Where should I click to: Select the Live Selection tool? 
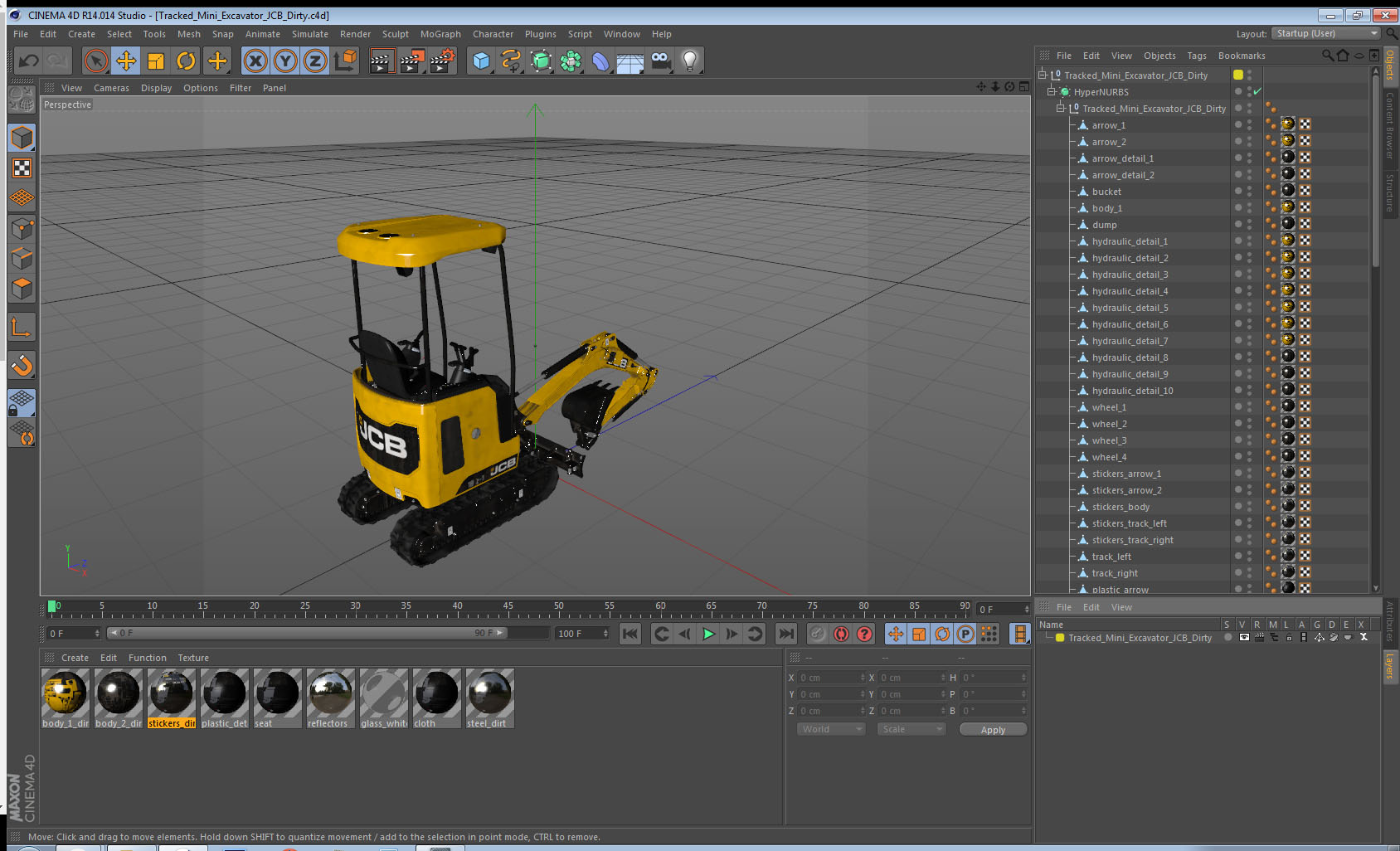96,61
